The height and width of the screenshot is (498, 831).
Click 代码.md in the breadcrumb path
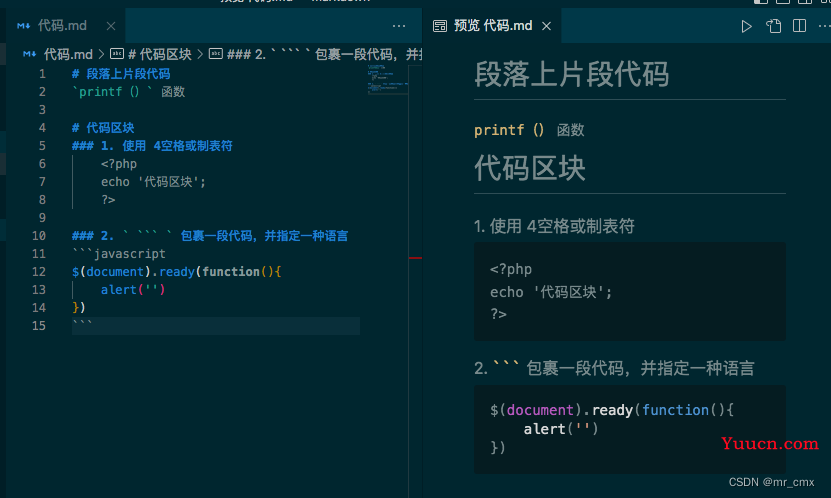click(68, 55)
